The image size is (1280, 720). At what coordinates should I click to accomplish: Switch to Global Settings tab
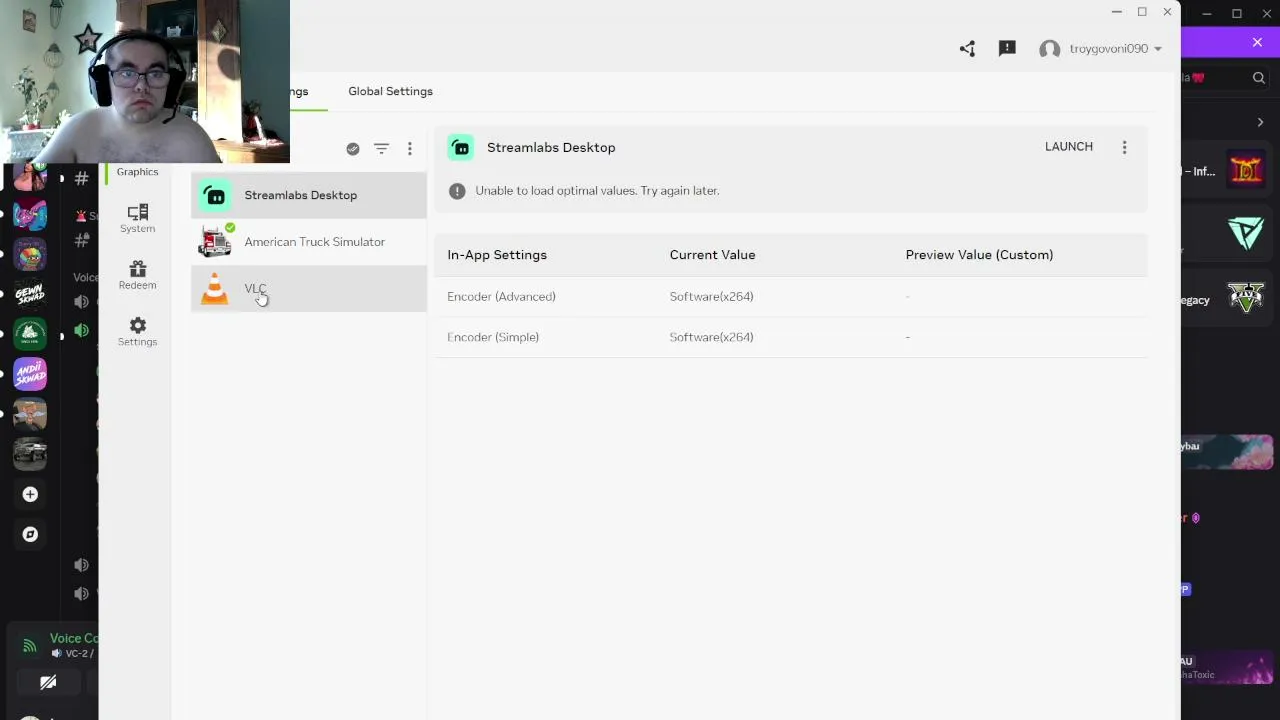390,91
